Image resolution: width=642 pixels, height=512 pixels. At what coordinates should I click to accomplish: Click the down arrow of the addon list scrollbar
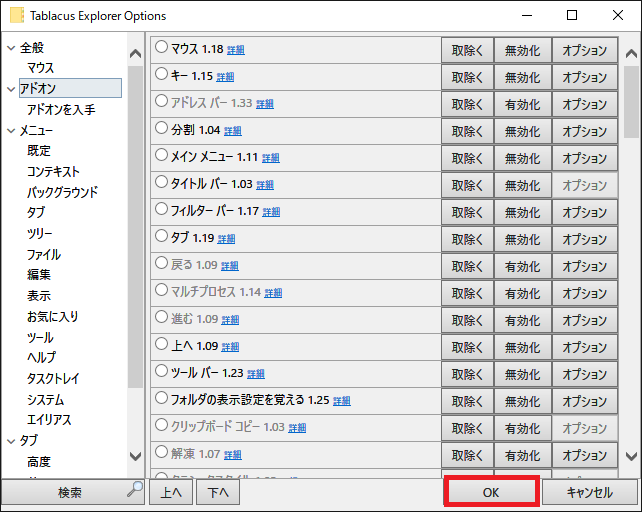click(631, 456)
